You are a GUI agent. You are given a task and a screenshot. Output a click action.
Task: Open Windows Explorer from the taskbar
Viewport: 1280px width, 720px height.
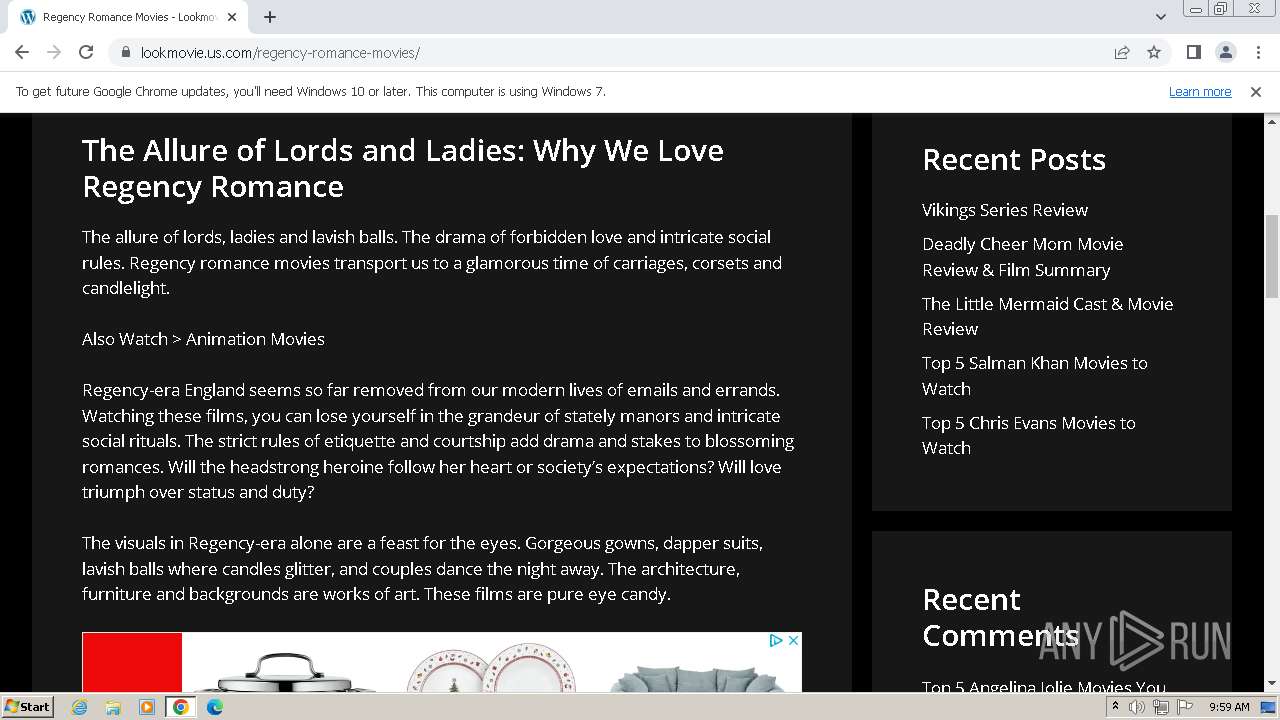pos(113,707)
